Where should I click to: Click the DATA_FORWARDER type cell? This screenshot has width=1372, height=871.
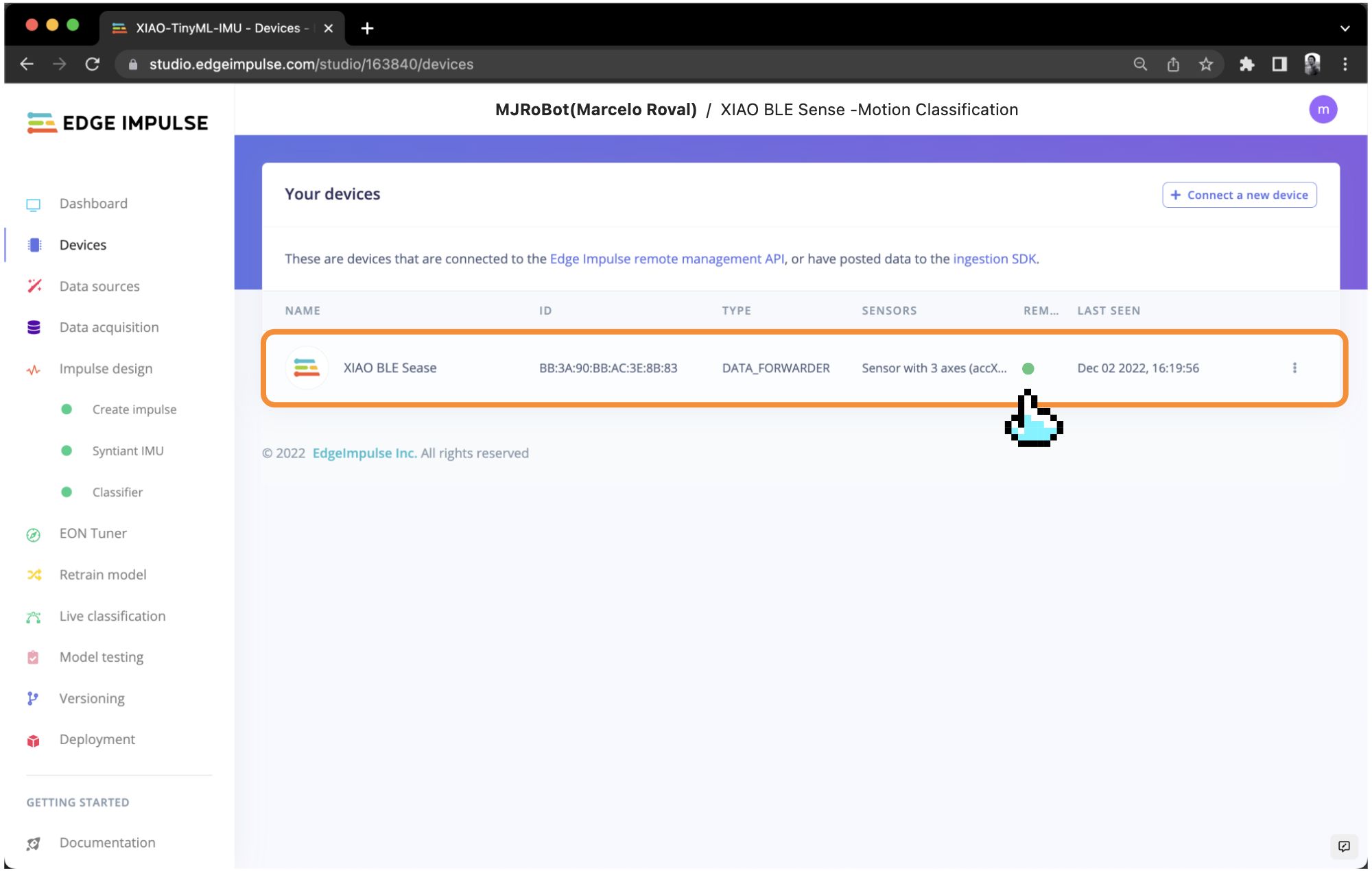pos(776,368)
